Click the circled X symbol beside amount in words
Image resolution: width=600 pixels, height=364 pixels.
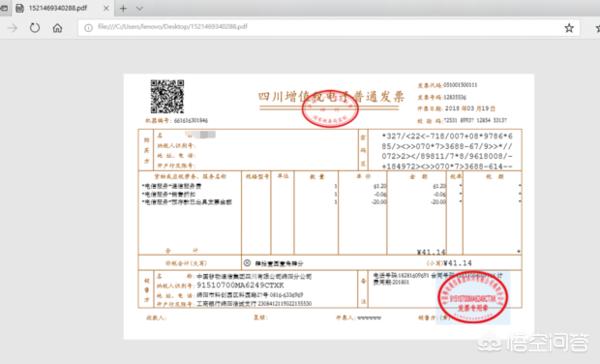tap(247, 263)
